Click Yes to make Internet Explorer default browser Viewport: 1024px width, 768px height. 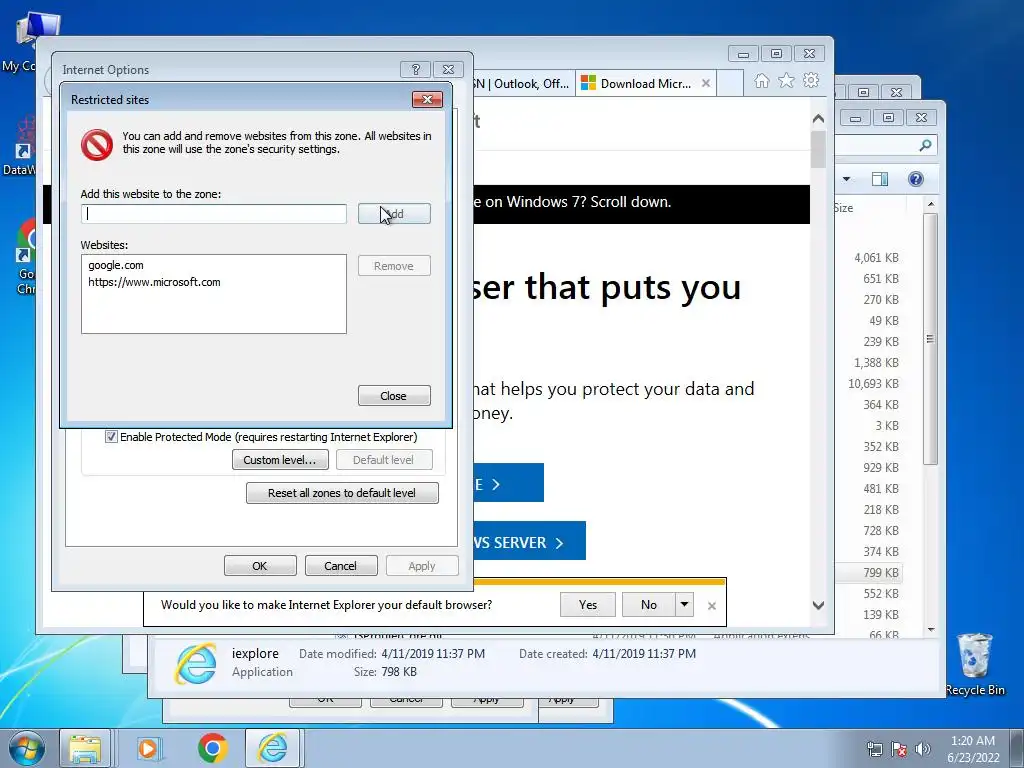click(588, 605)
